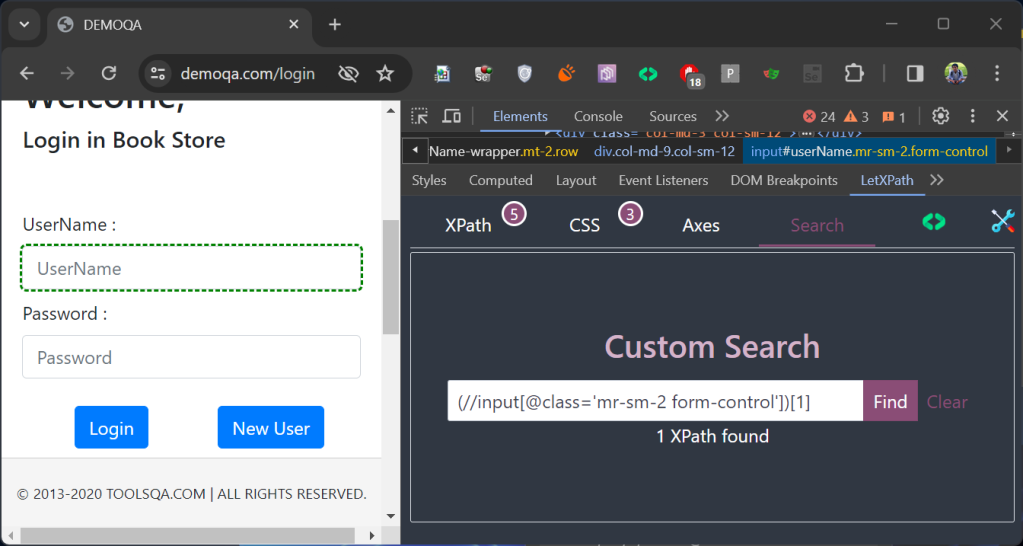Screen dimensions: 1023x546
Task: Click the red error count badge
Action: pos(819,117)
